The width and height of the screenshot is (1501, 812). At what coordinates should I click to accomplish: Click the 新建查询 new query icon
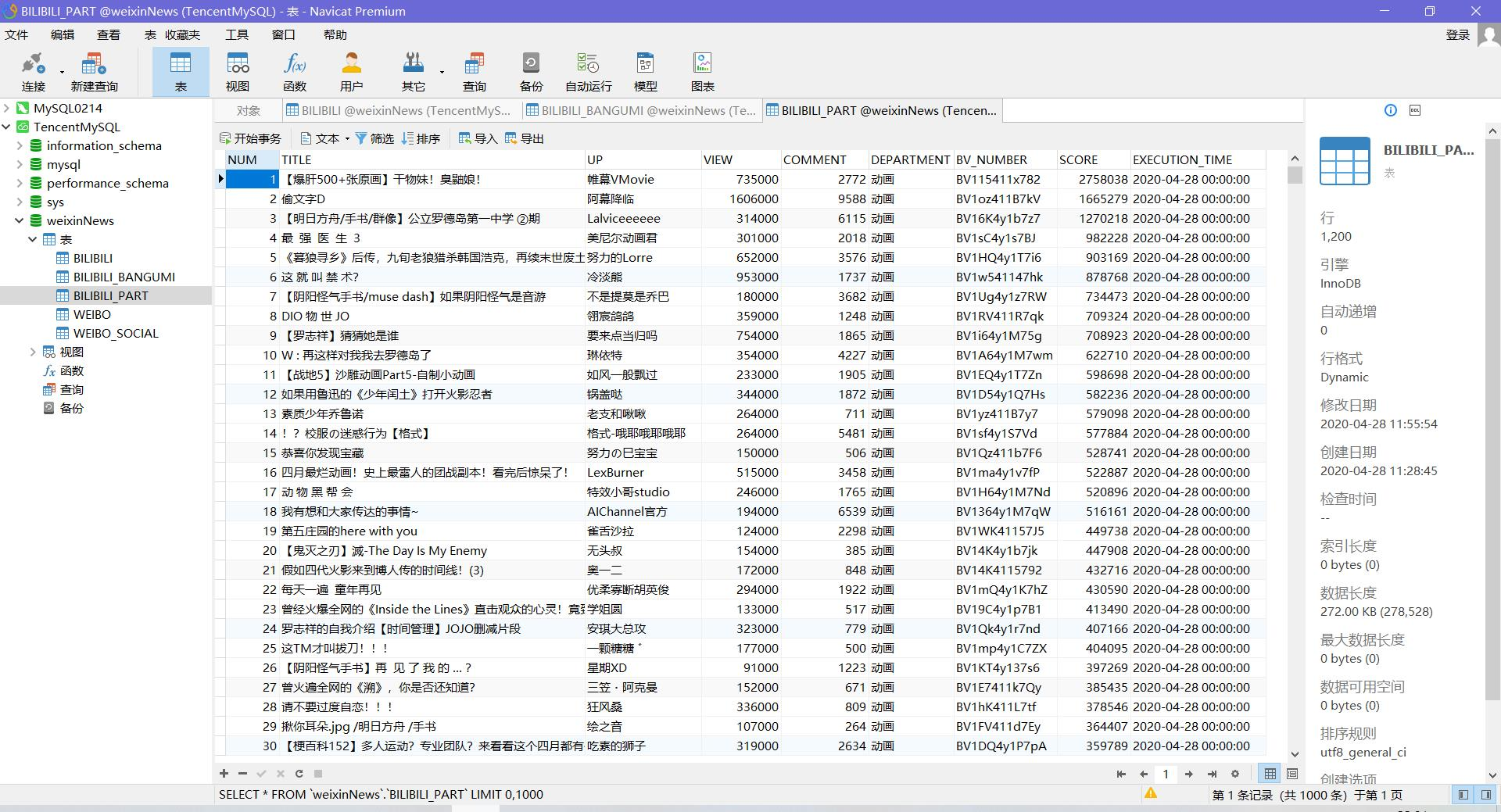(x=94, y=72)
